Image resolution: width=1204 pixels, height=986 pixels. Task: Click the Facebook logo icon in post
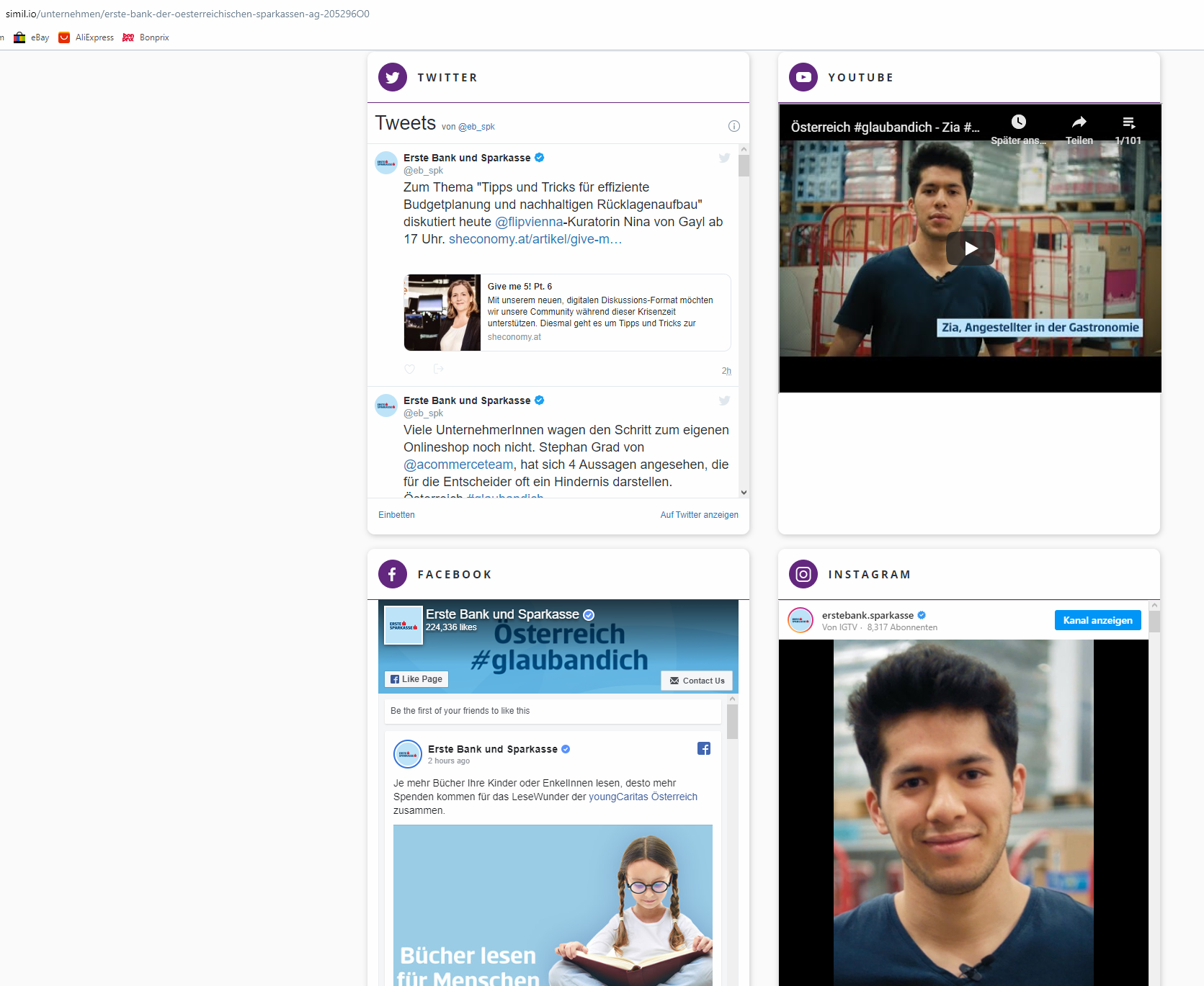pyautogui.click(x=704, y=748)
